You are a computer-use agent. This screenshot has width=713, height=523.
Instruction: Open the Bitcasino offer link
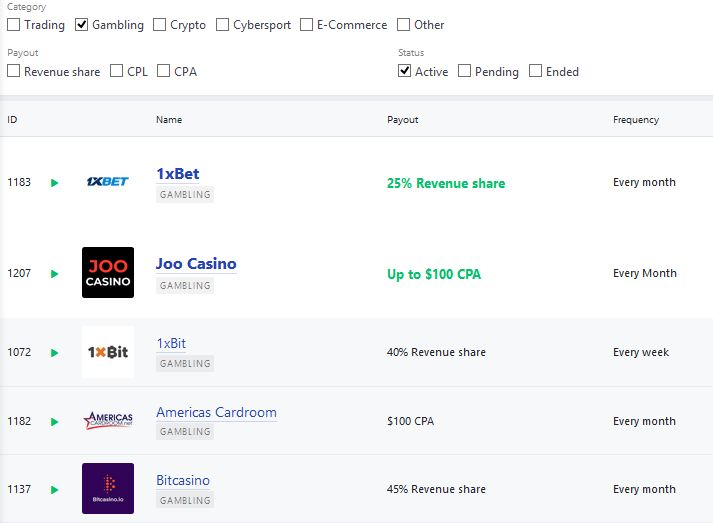point(183,480)
